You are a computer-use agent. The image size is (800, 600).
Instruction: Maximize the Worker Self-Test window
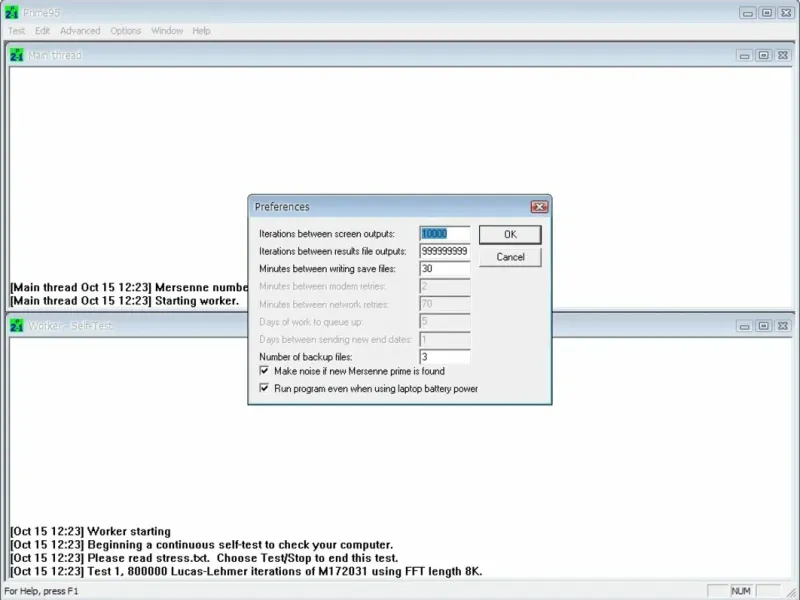(763, 326)
